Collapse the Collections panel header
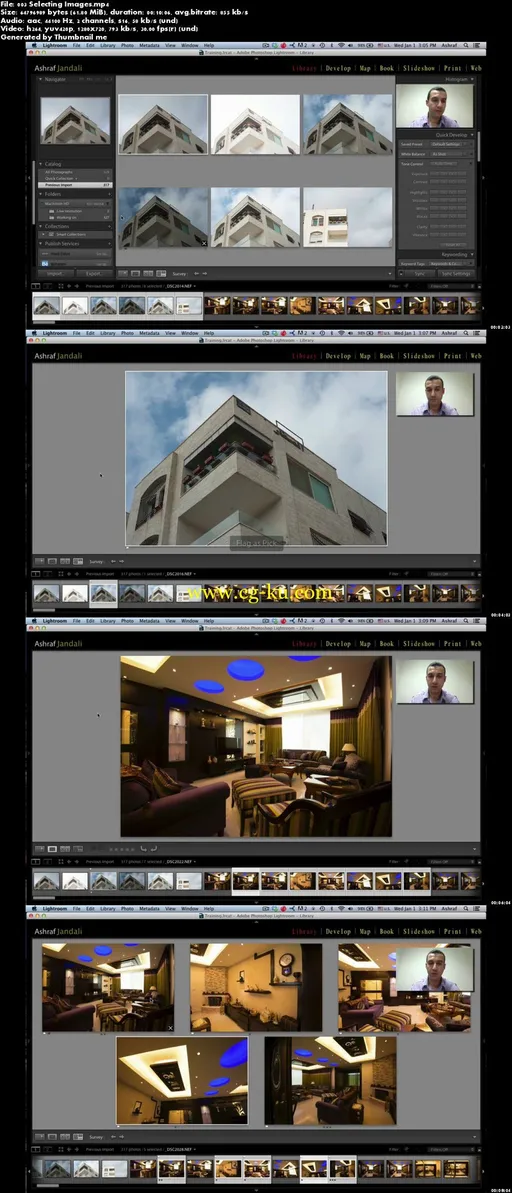Viewport: 512px width, 1193px height. tap(75, 226)
